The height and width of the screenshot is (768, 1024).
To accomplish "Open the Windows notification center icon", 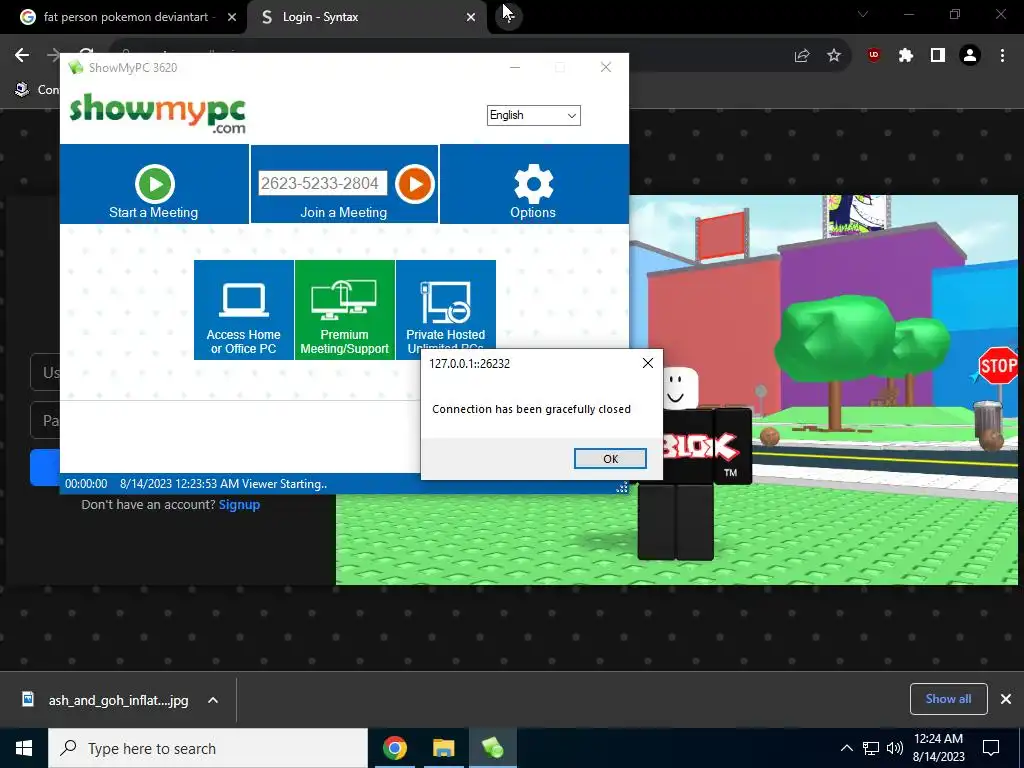I will 991,748.
